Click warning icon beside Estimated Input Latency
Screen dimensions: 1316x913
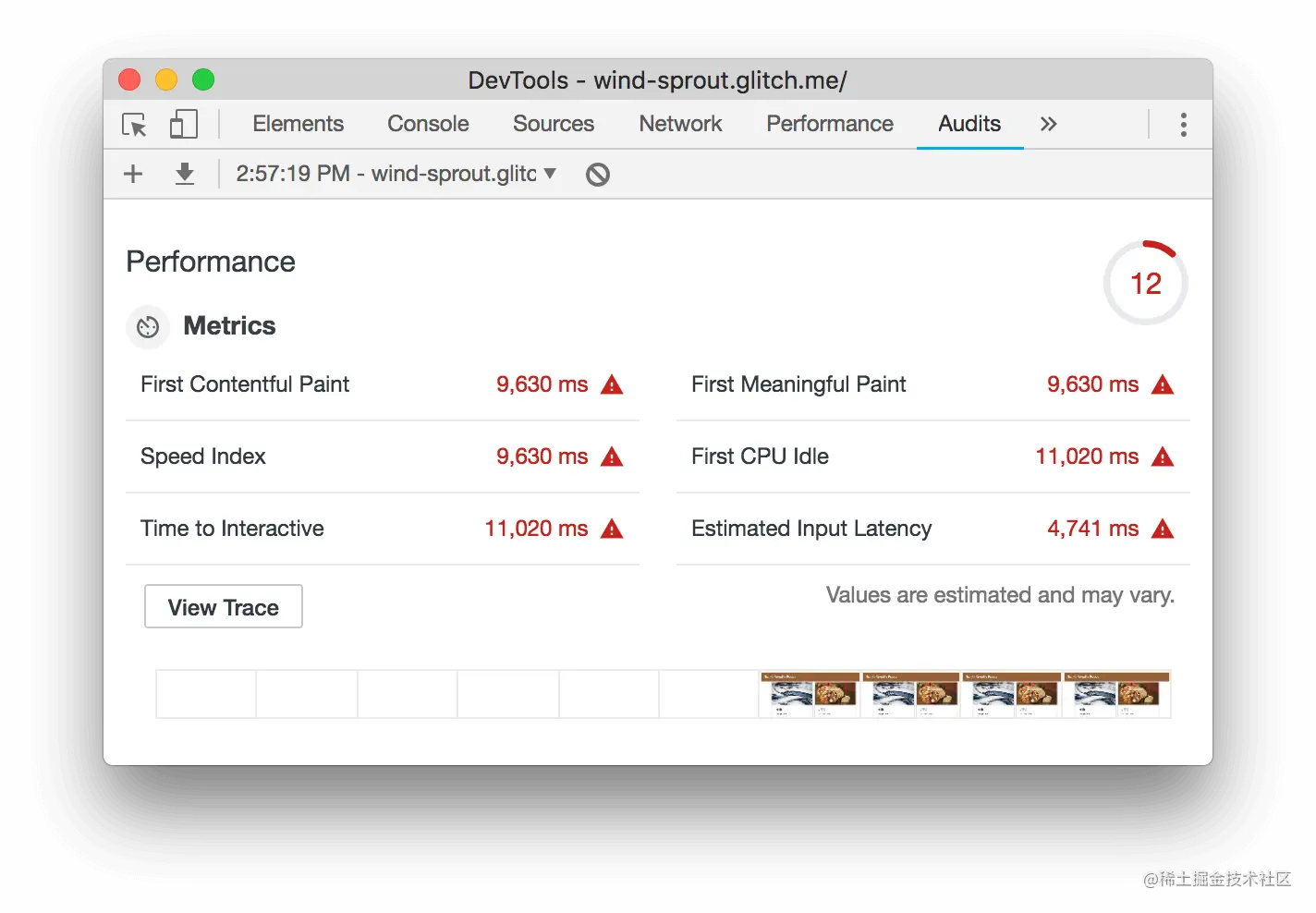pyautogui.click(x=1163, y=529)
